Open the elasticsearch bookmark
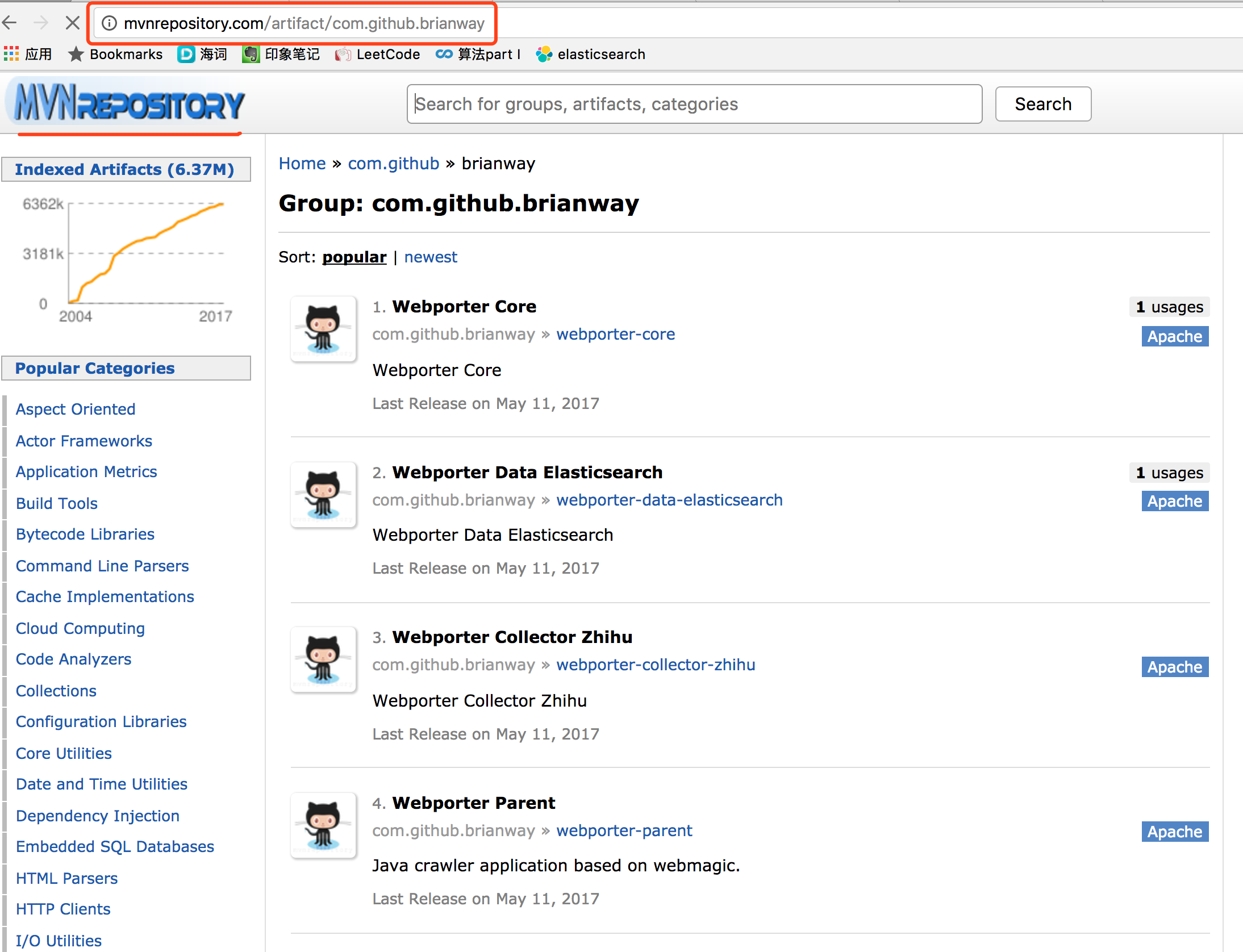Viewport: 1243px width, 952px height. click(x=591, y=54)
